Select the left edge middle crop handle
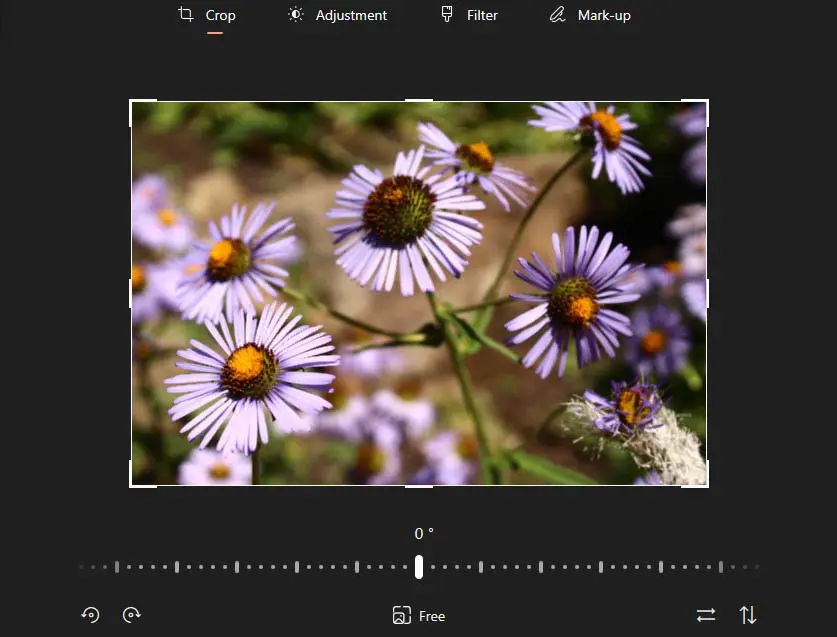837x637 pixels. click(x=131, y=293)
